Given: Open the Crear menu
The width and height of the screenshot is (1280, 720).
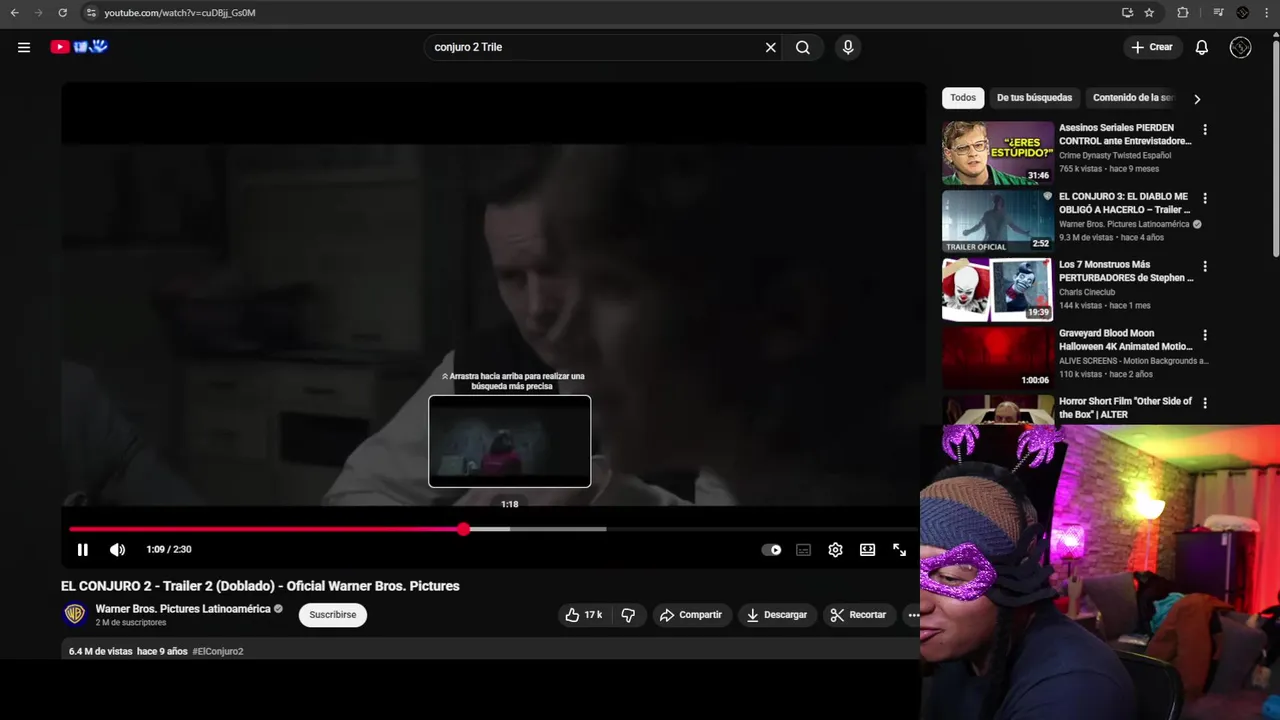Looking at the screenshot, I should pos(1152,47).
